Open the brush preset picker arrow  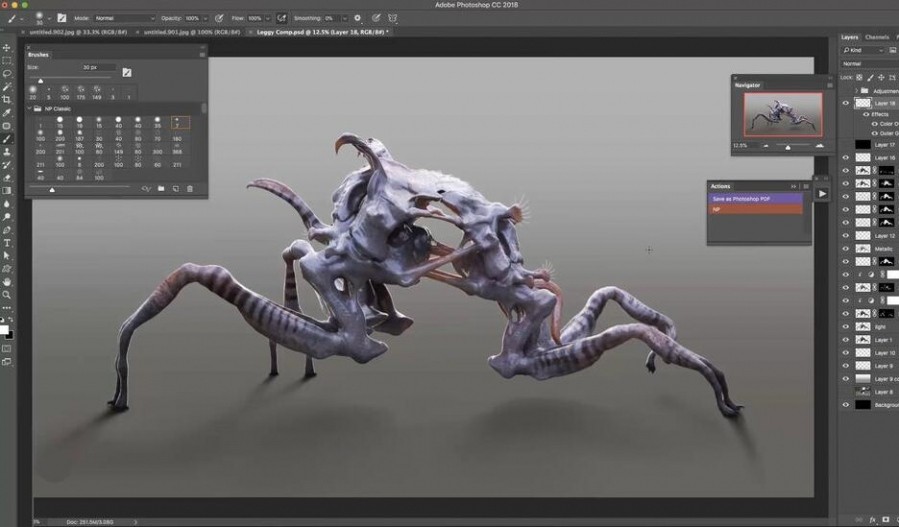[49, 18]
